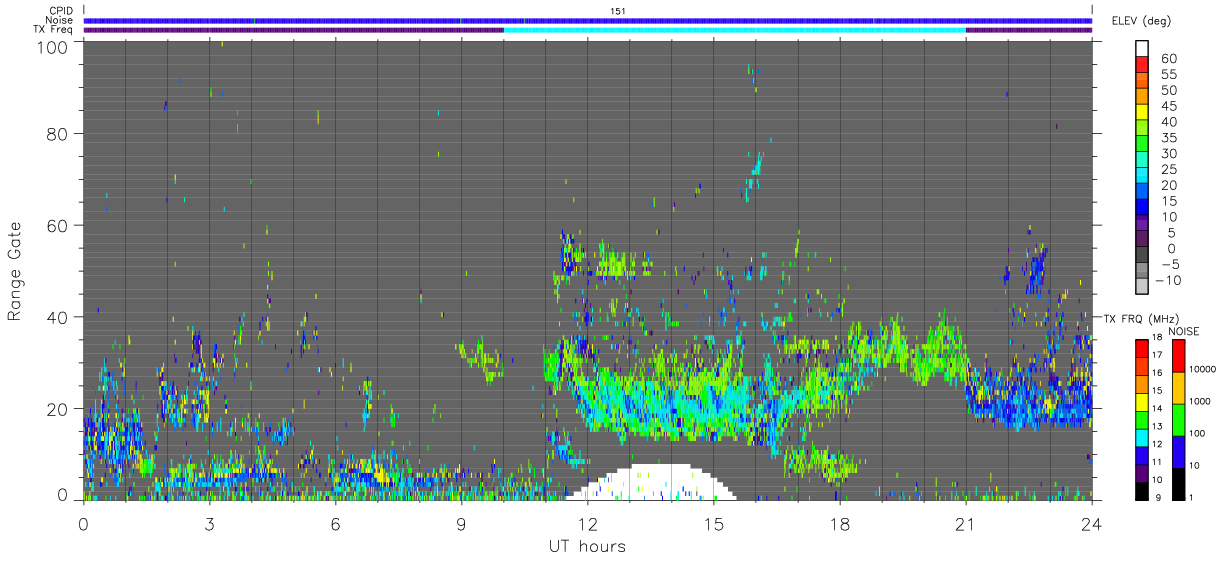Click the 'CPID' label at top left

60,11
